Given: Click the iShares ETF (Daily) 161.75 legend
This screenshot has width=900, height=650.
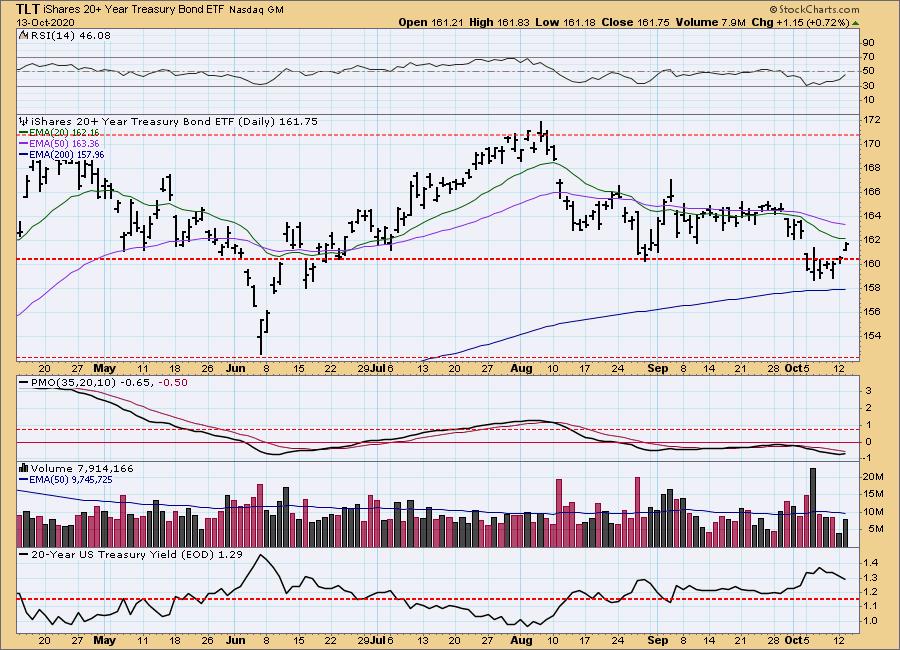Looking at the screenshot, I should [174, 121].
